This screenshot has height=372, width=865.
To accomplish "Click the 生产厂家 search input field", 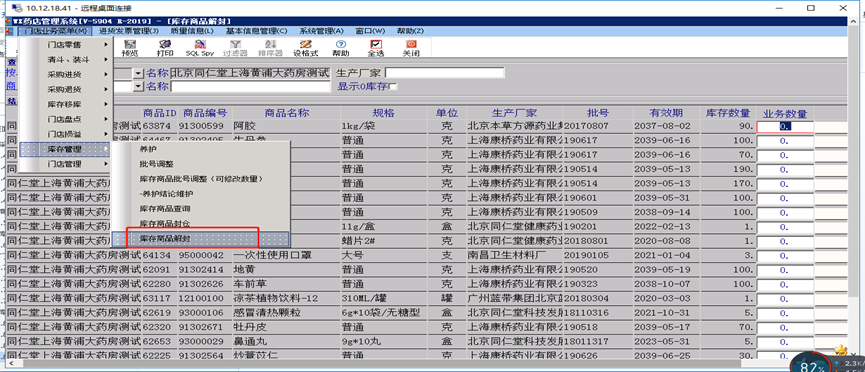I will (445, 73).
